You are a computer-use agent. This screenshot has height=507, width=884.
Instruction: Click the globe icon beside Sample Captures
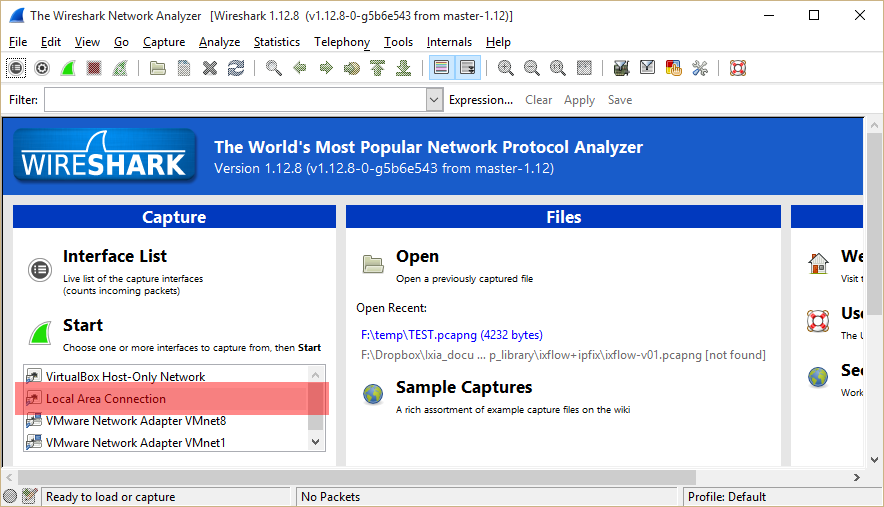pos(373,394)
